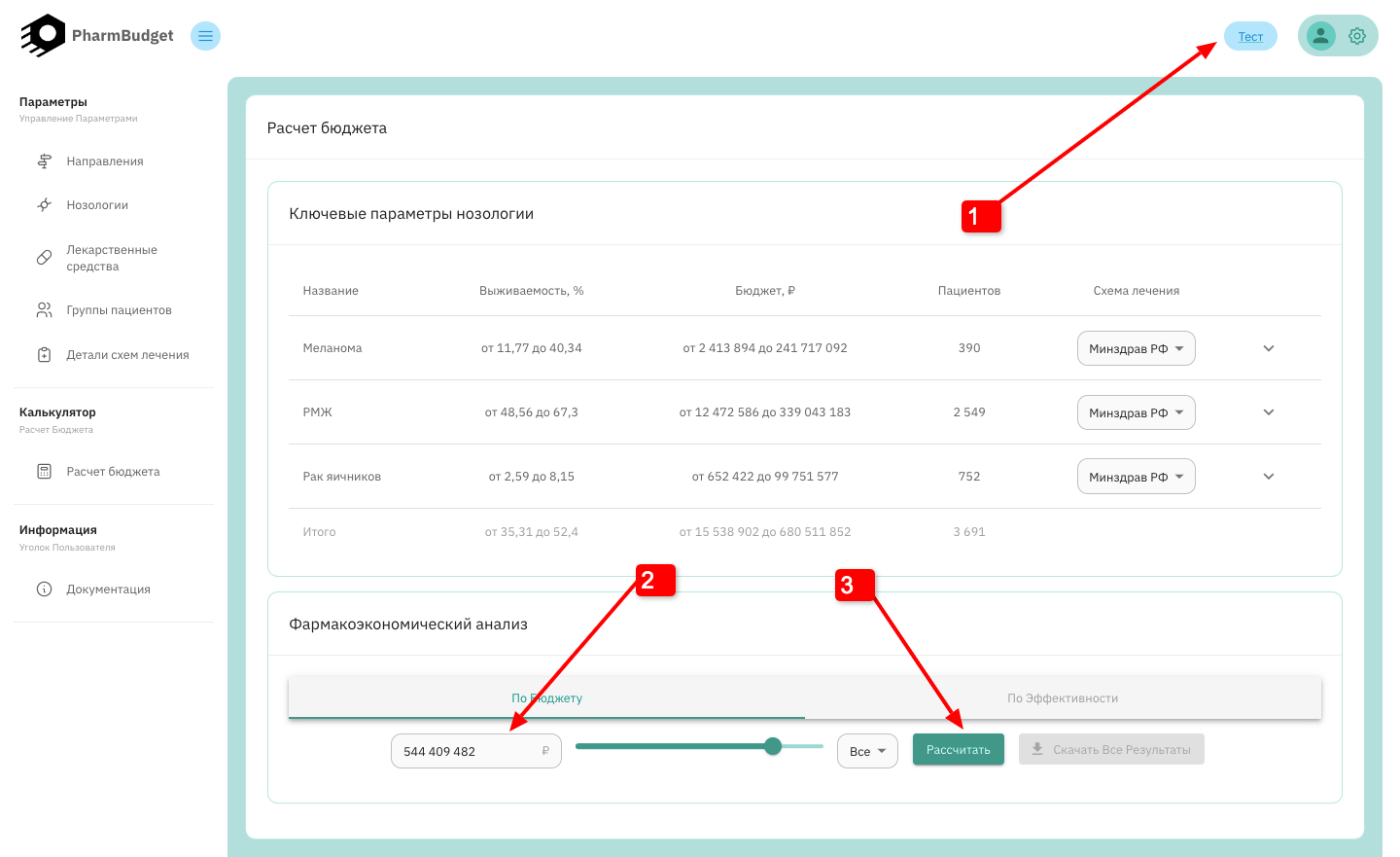Click the total patients 3 691
The image size is (1400, 857).
pos(969,532)
